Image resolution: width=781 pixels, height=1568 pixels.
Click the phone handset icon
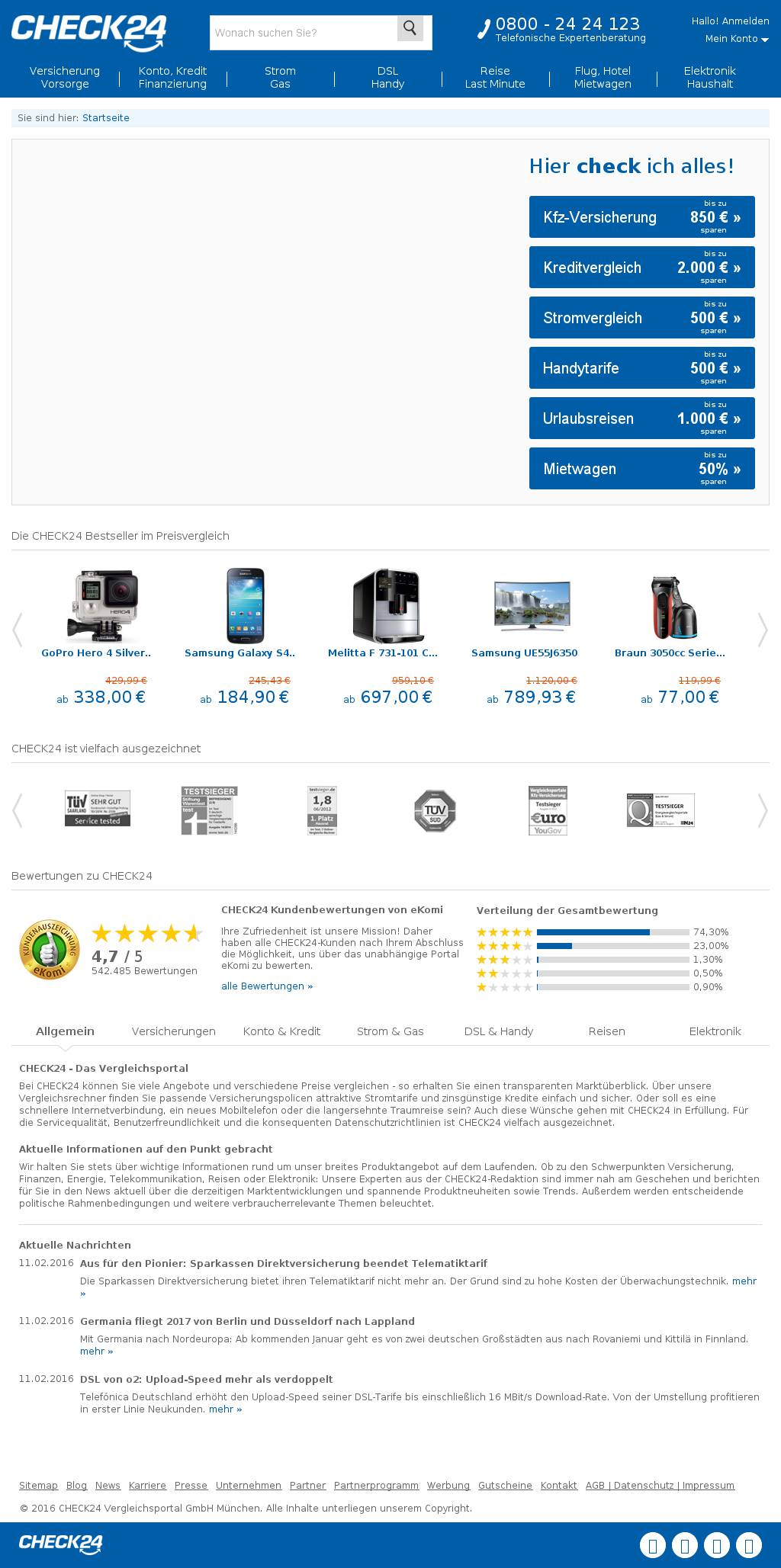(x=484, y=30)
